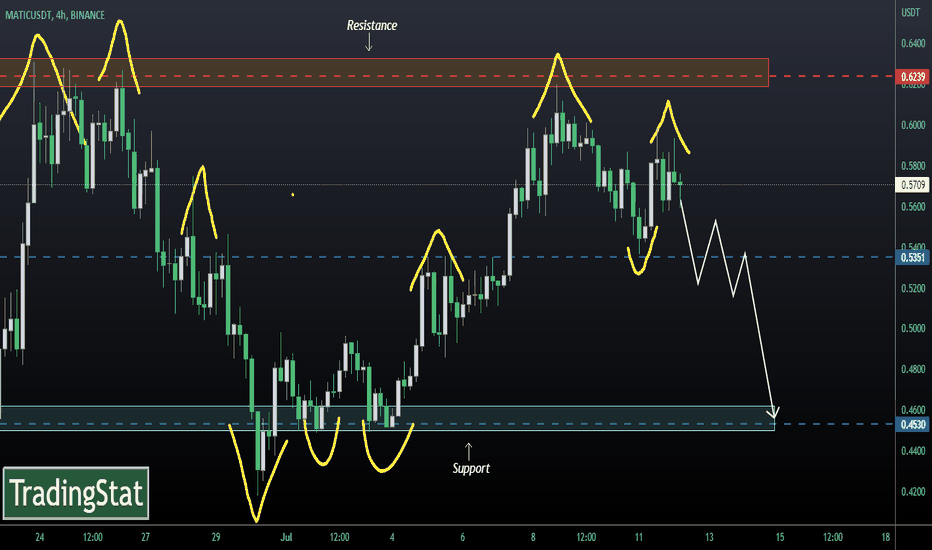Click the 0.6000 price axis value
932x550 pixels.
pyautogui.click(x=913, y=125)
